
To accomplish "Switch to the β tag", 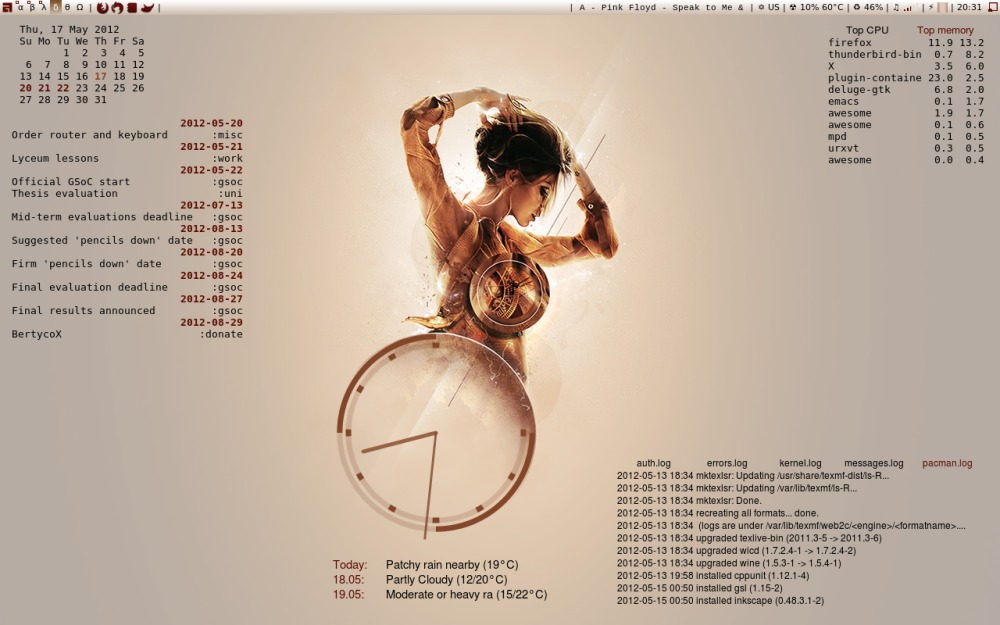I will (x=32, y=8).
